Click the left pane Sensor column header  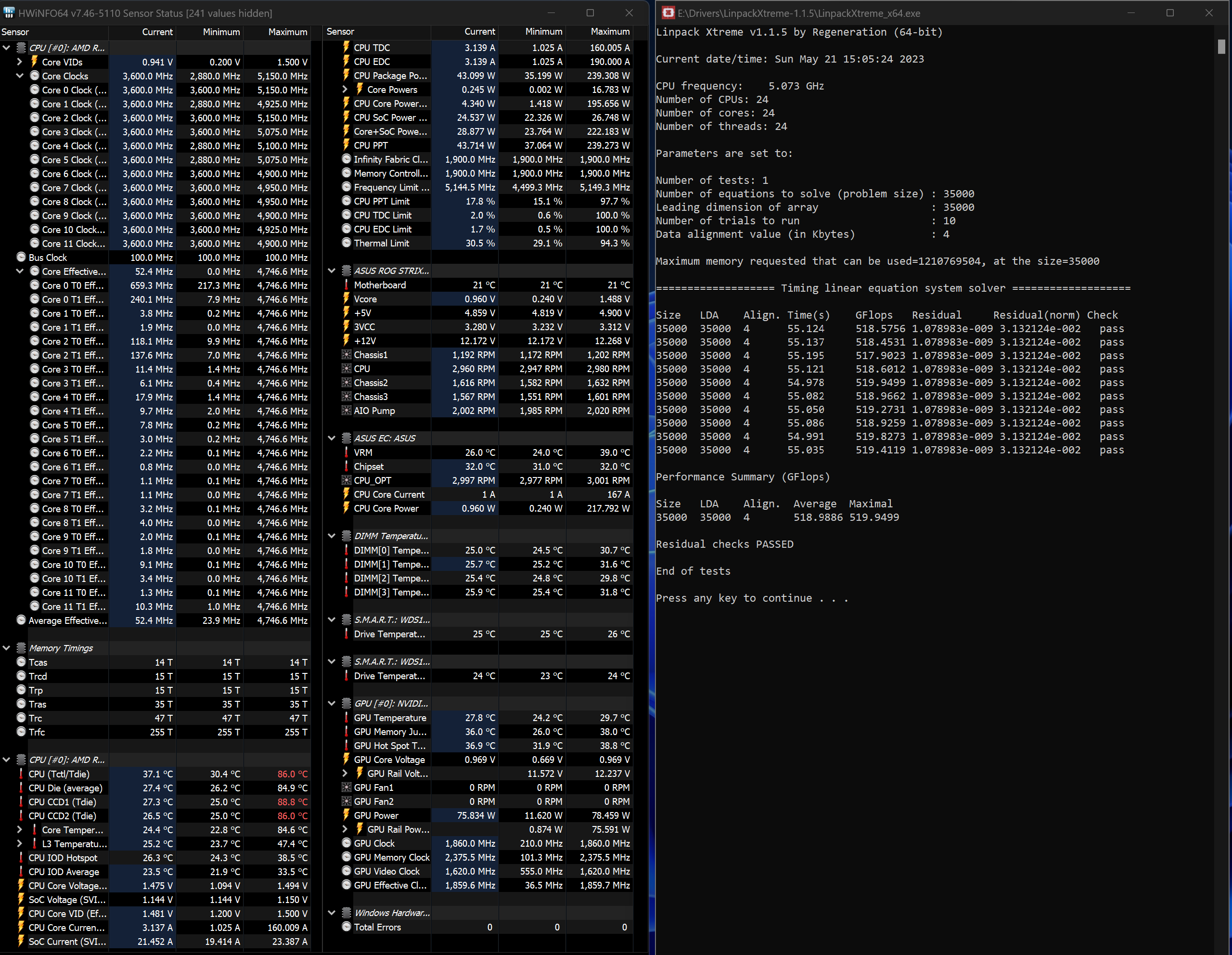tap(54, 32)
